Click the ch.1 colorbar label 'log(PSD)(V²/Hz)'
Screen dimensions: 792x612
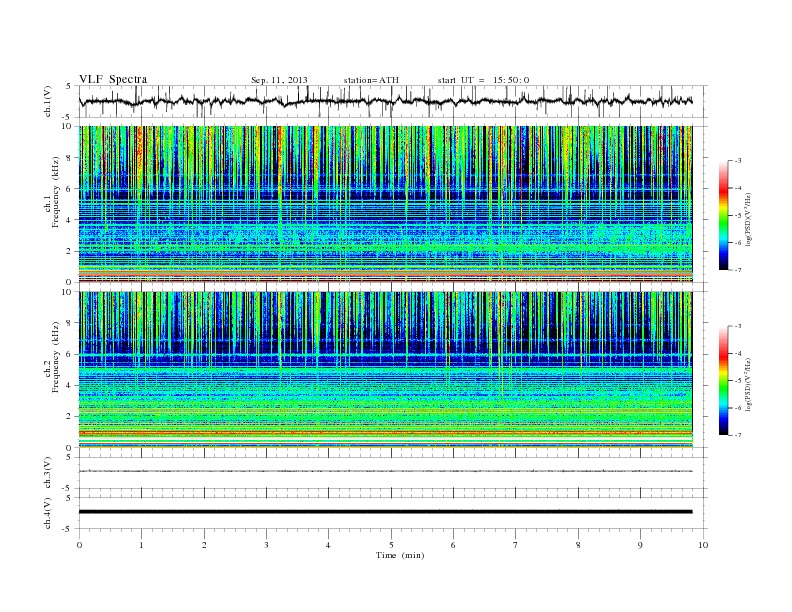pos(749,220)
